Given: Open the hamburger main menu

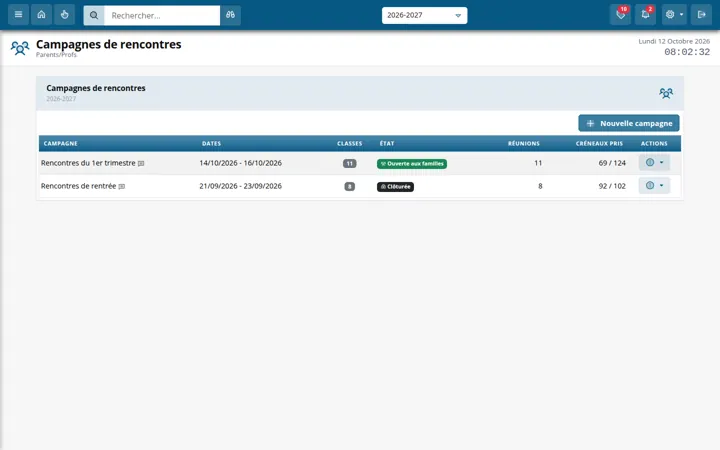Looking at the screenshot, I should coord(18,15).
